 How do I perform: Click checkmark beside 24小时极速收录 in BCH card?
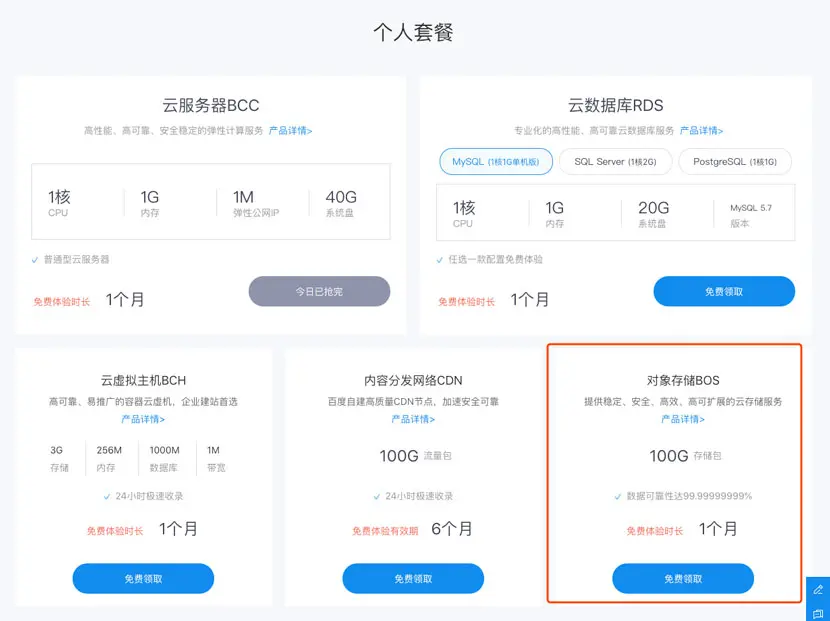(x=107, y=497)
